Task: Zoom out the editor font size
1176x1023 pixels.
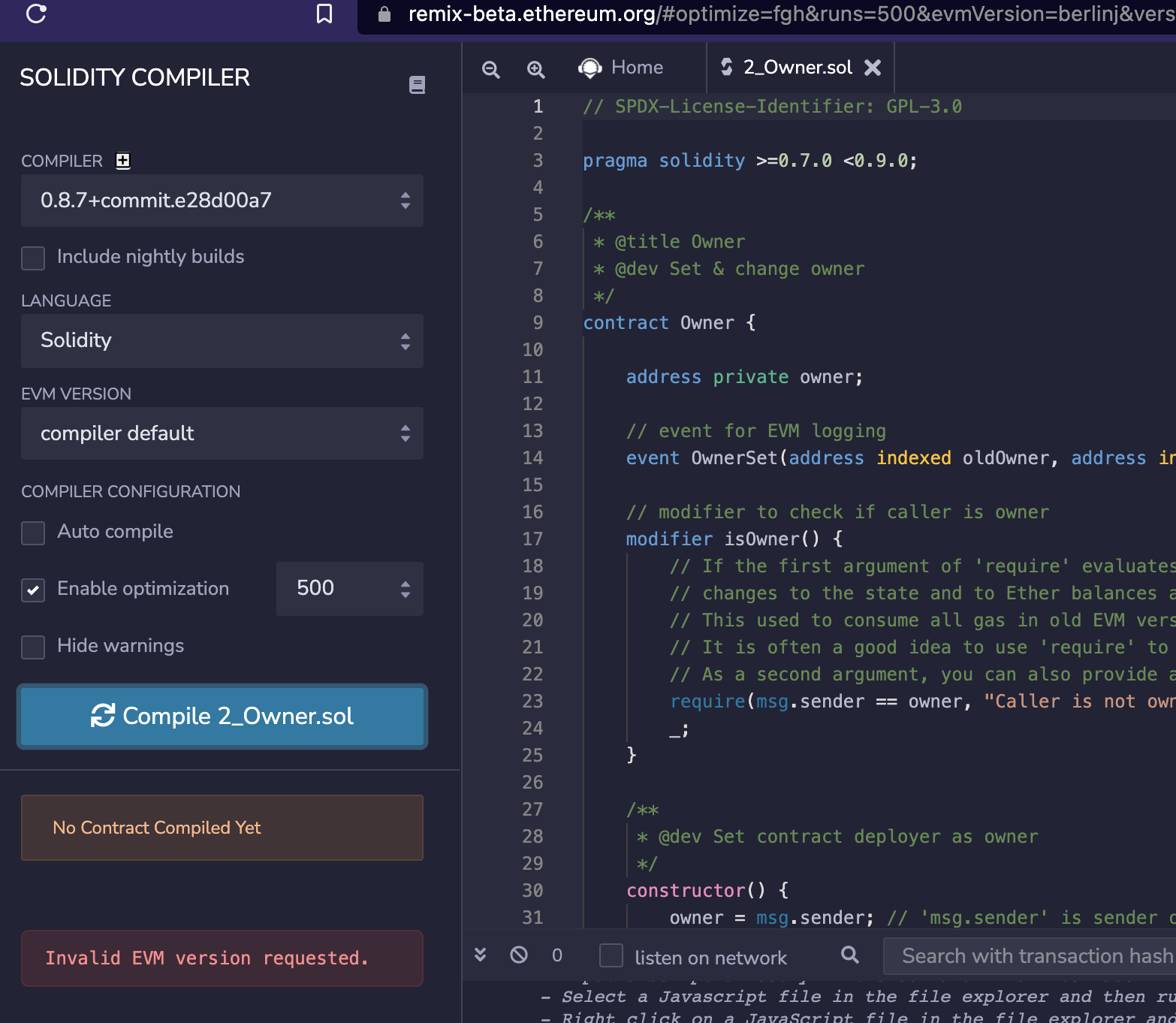Action: [491, 69]
